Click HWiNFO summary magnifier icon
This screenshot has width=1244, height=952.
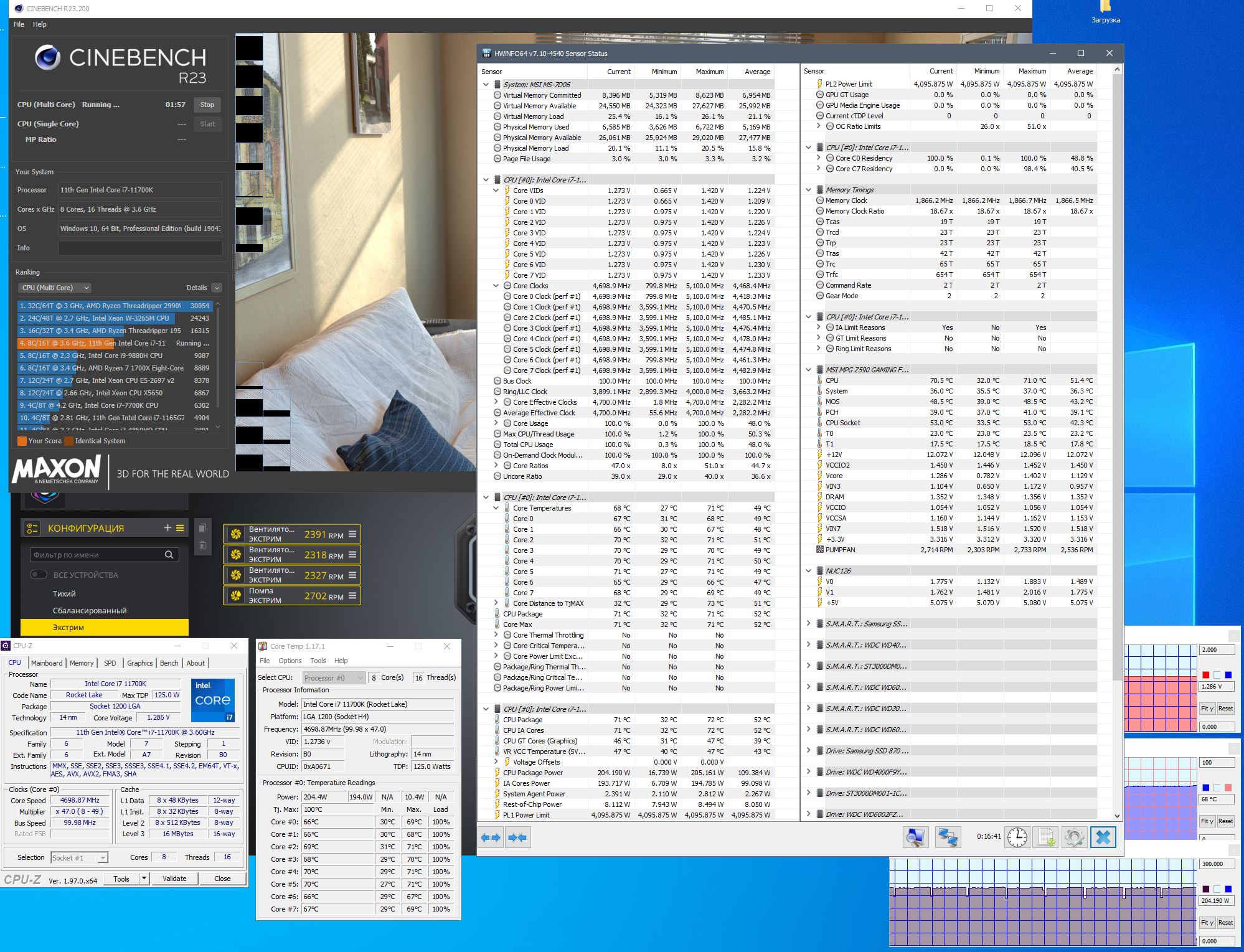coord(915,837)
